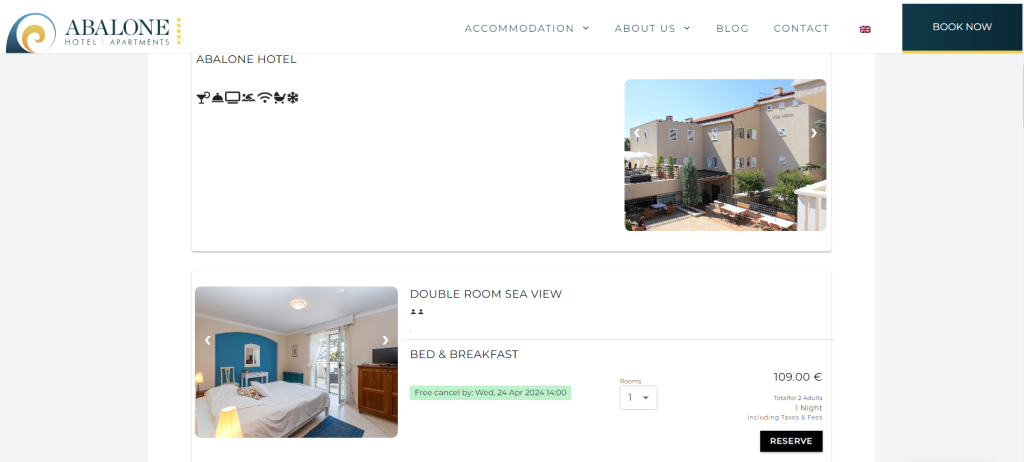Click the double room bedroom photo
The height and width of the screenshot is (462, 1024).
(x=296, y=362)
